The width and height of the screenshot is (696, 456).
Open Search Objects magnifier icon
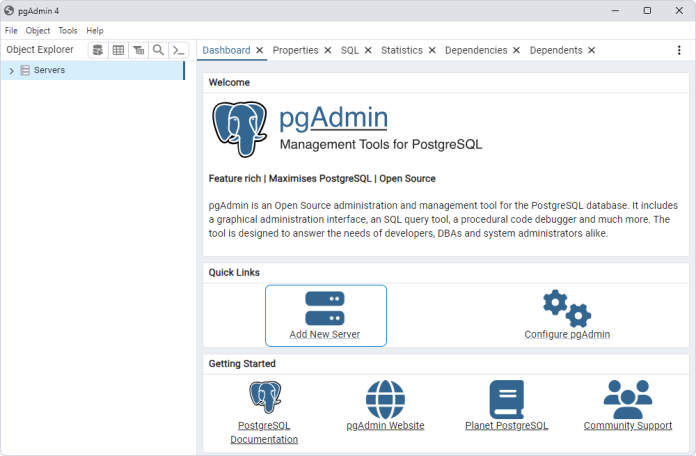[158, 50]
